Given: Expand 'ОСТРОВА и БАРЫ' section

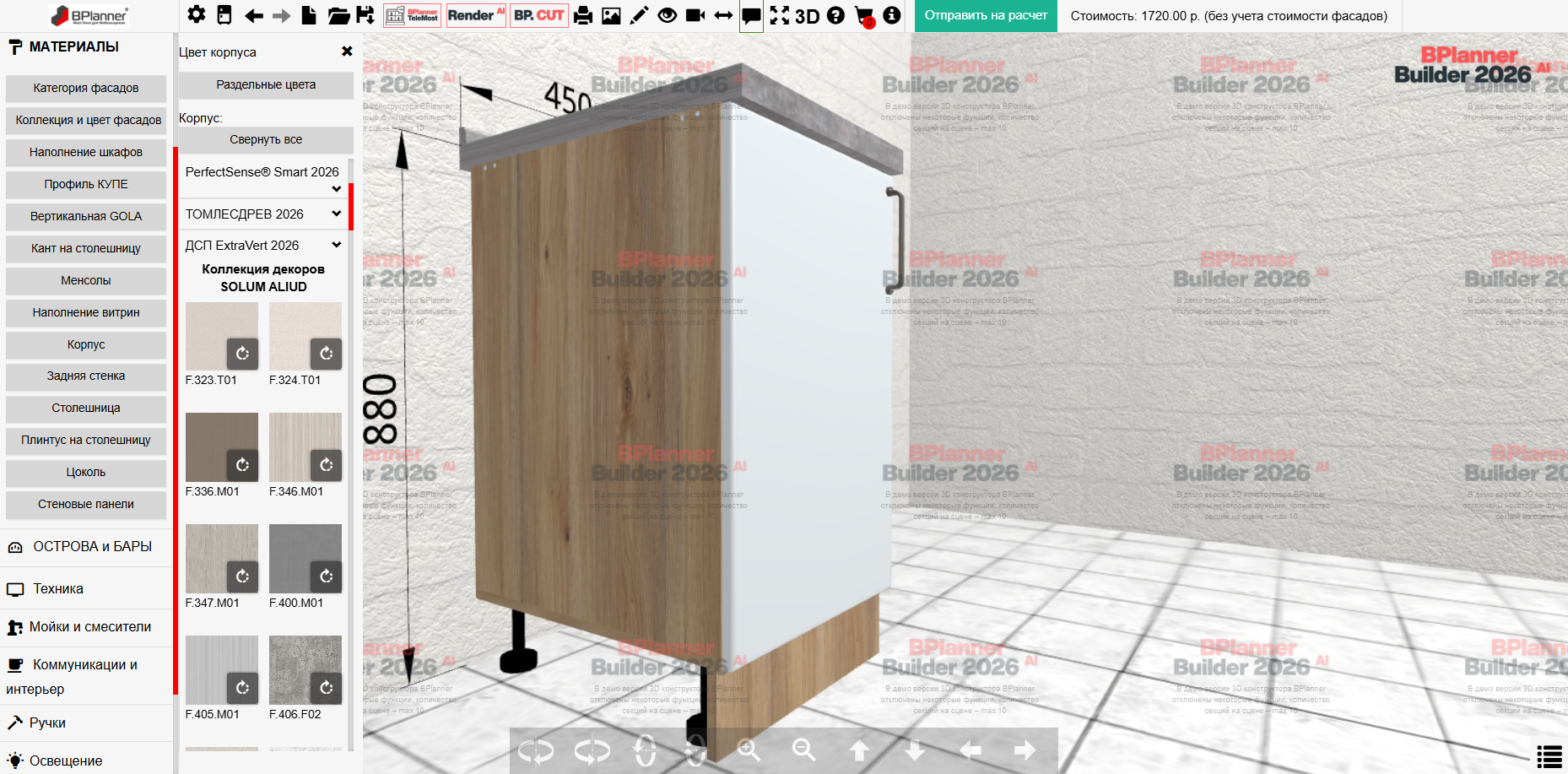Looking at the screenshot, I should pos(86,547).
